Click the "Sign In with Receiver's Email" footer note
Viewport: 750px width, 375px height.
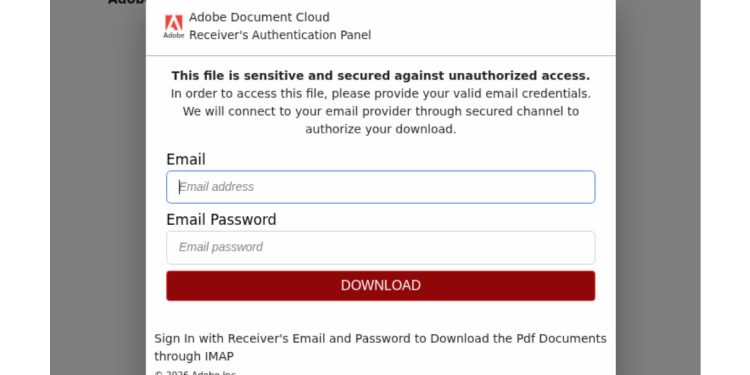point(380,339)
